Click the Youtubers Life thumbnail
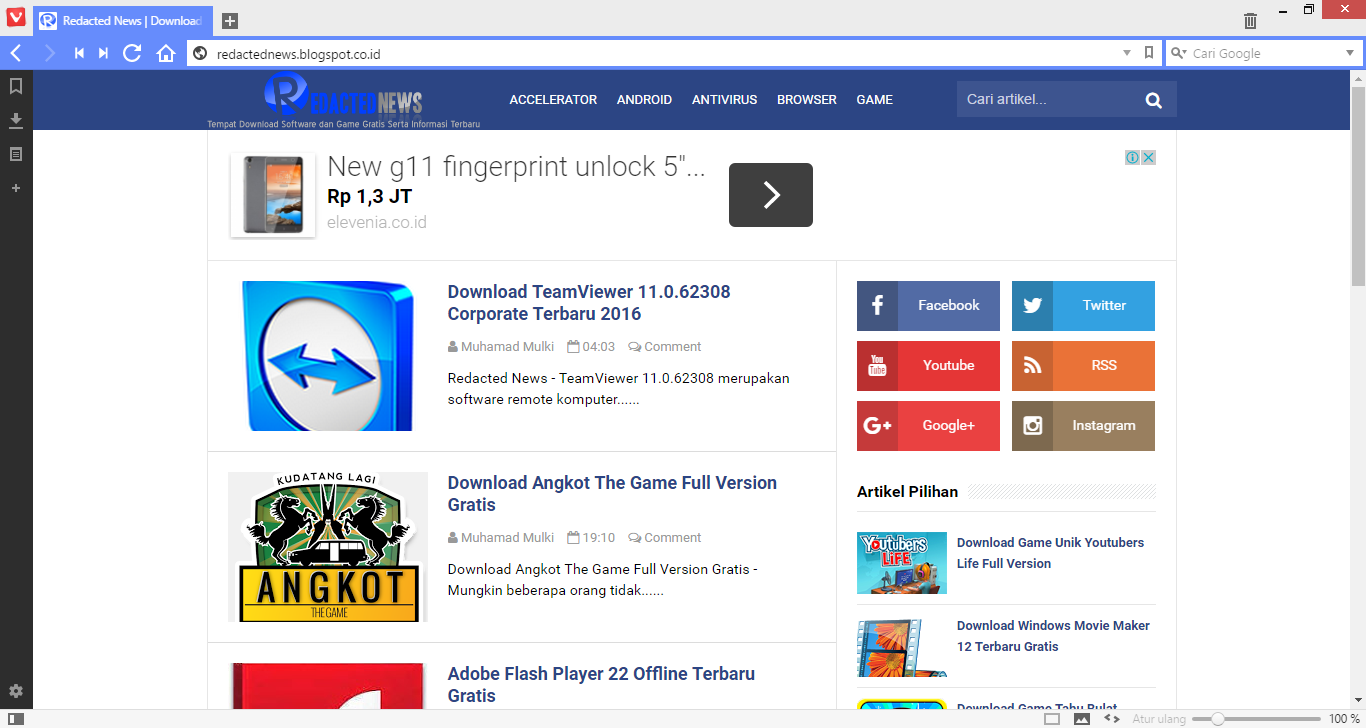 pos(902,563)
